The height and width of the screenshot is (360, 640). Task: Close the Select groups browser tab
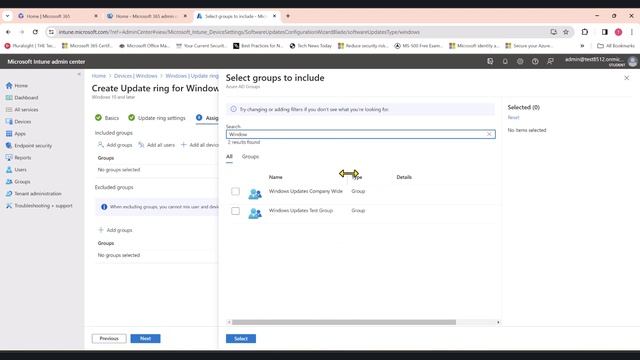[274, 16]
